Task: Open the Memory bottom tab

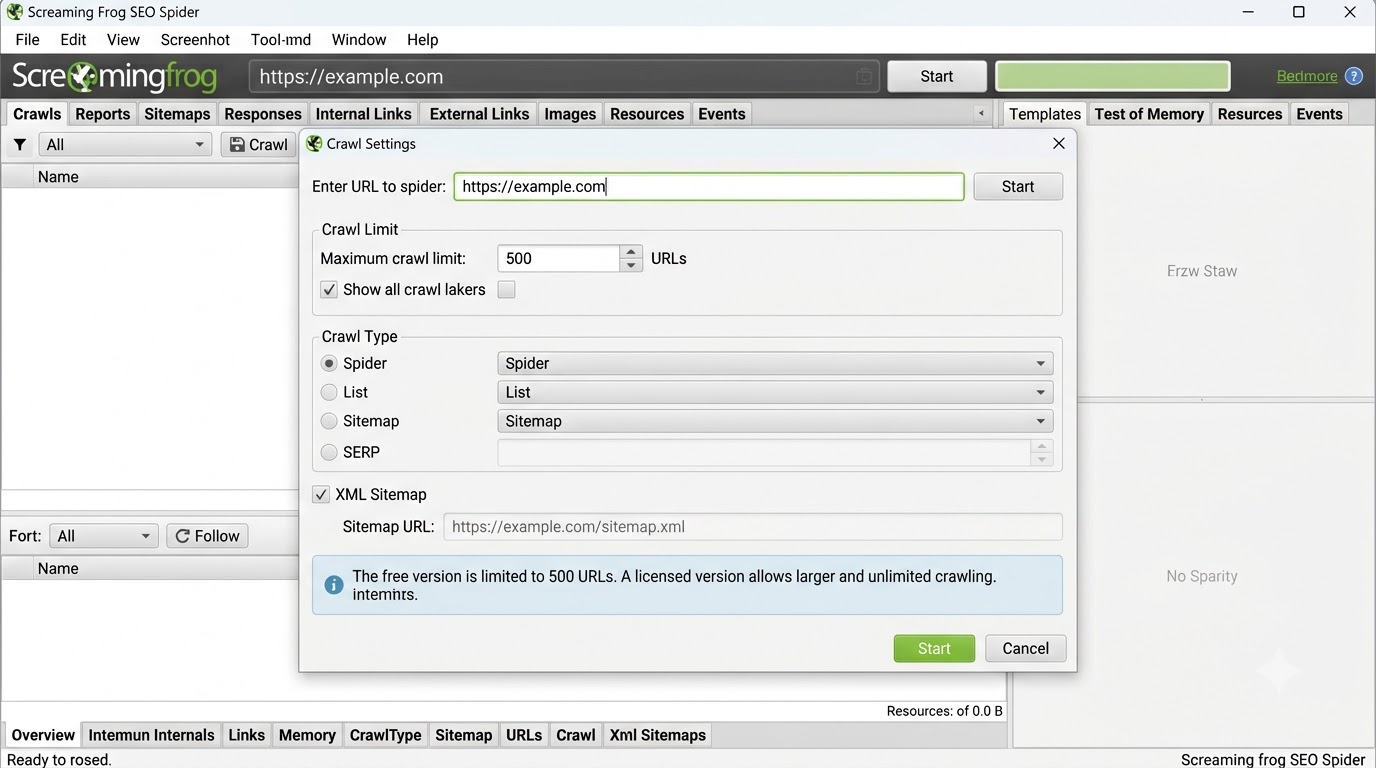Action: click(307, 735)
